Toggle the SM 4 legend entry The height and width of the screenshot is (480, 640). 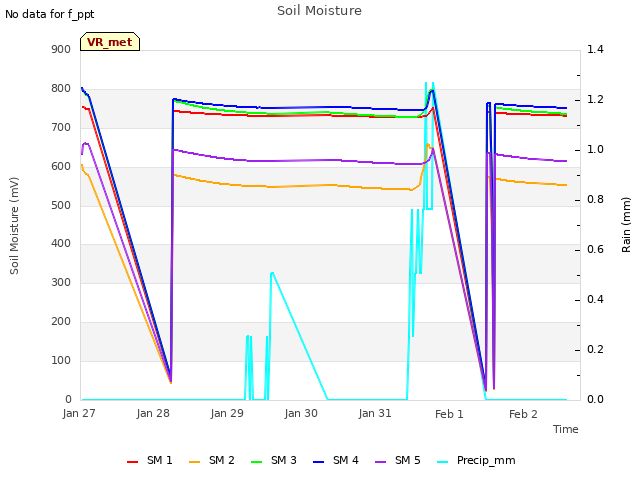click(x=336, y=460)
